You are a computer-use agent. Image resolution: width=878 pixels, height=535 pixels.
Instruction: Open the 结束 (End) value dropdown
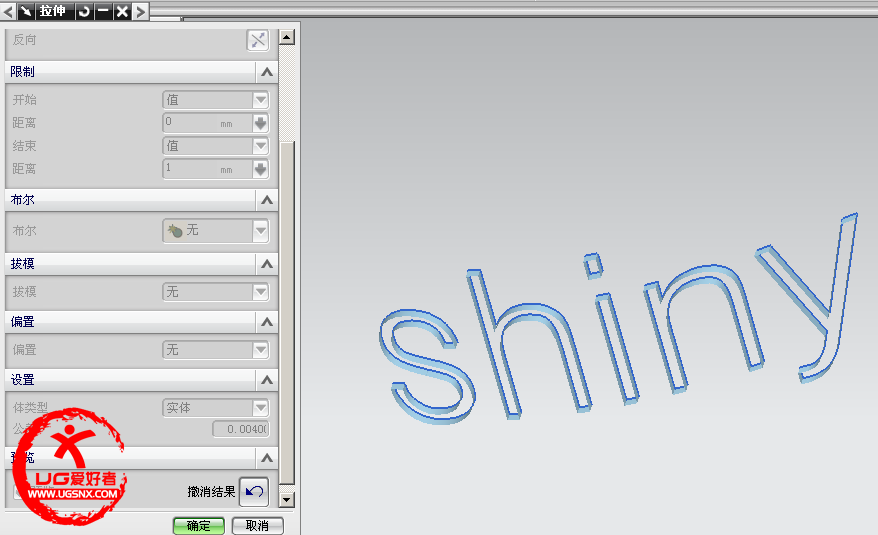click(260, 146)
